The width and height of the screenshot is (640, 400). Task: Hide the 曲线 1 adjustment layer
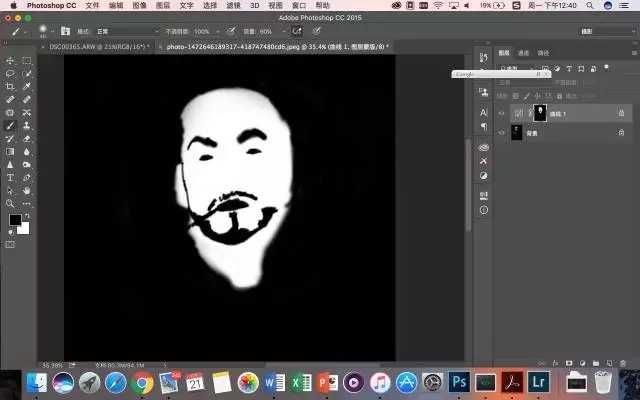click(502, 113)
